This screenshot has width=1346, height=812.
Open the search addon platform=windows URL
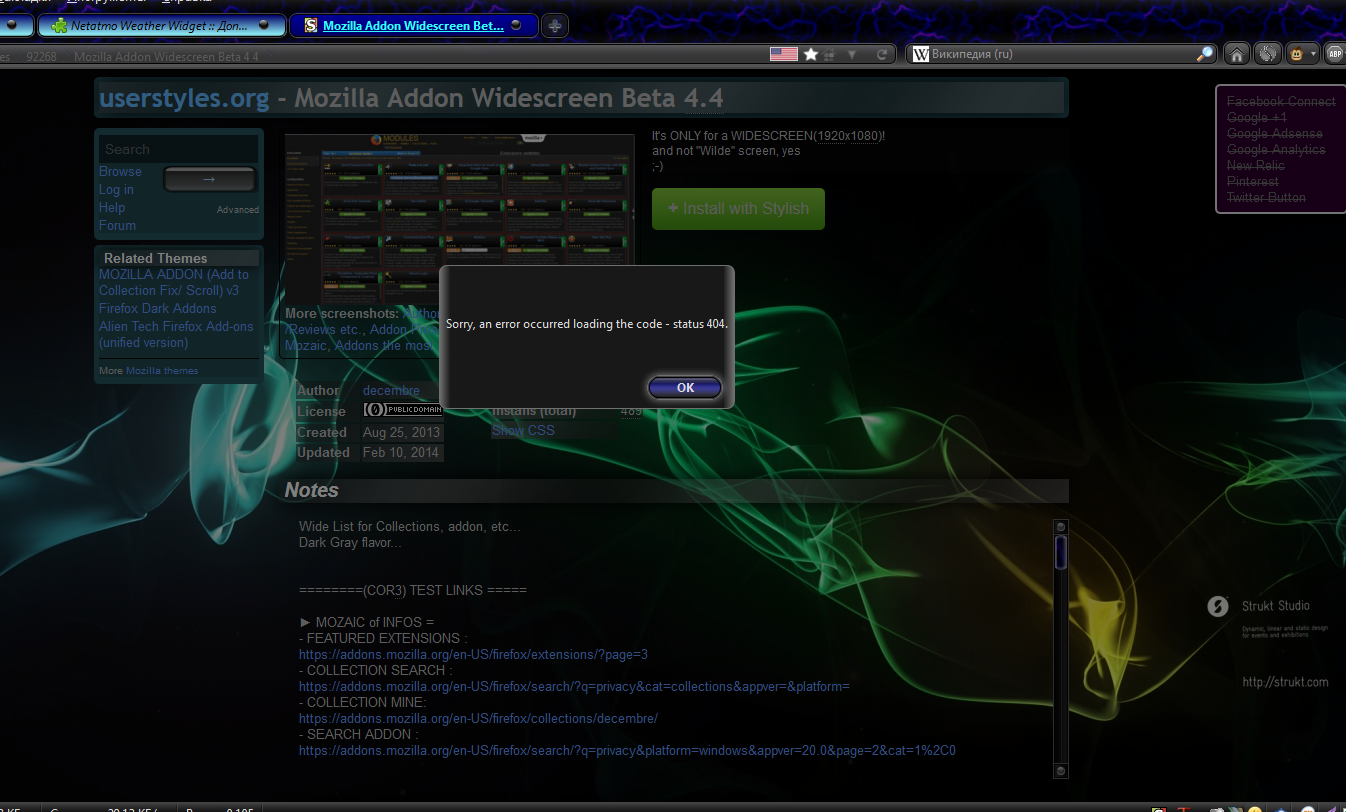(627, 750)
